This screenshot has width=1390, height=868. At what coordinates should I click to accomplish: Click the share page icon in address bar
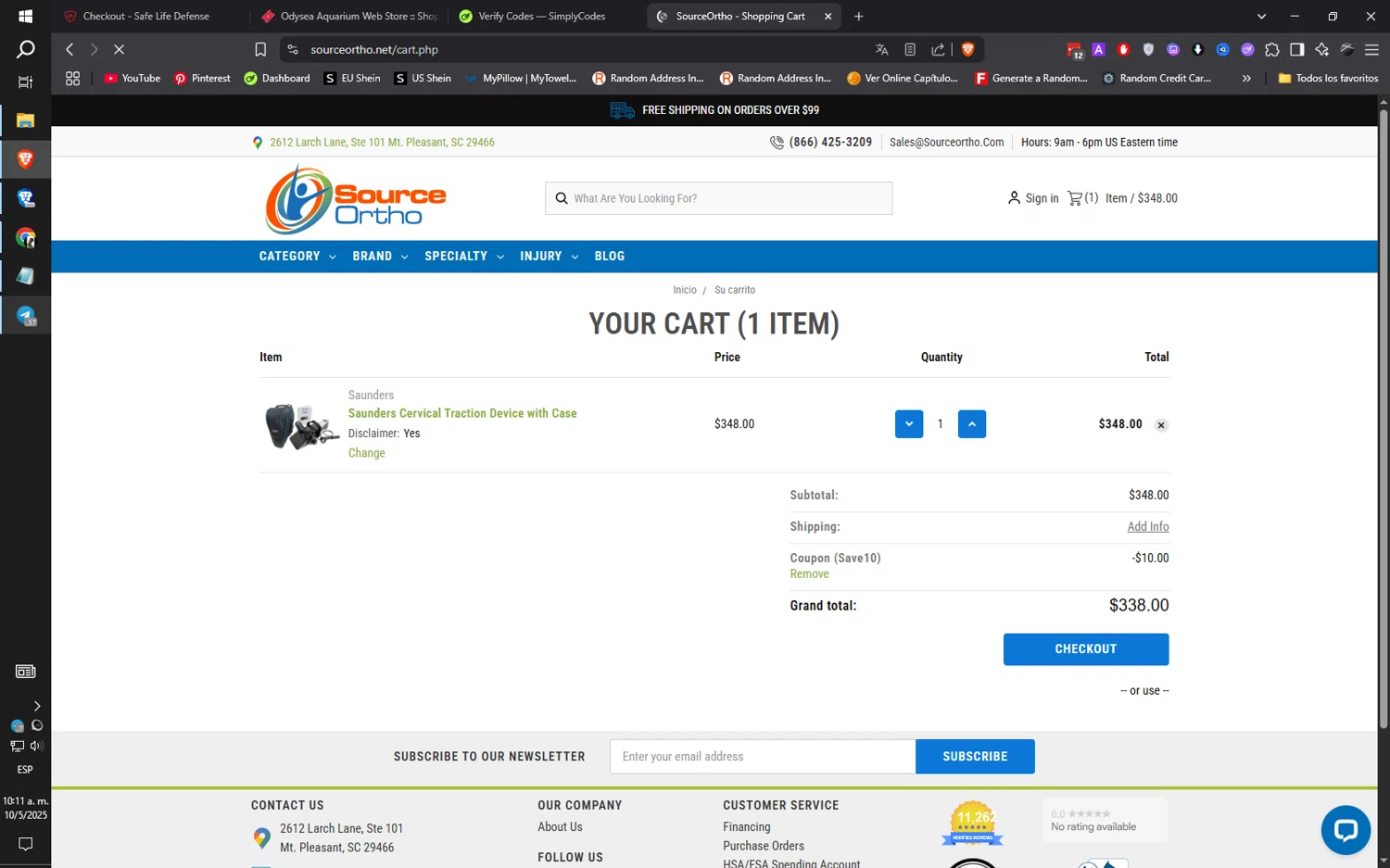(x=938, y=49)
